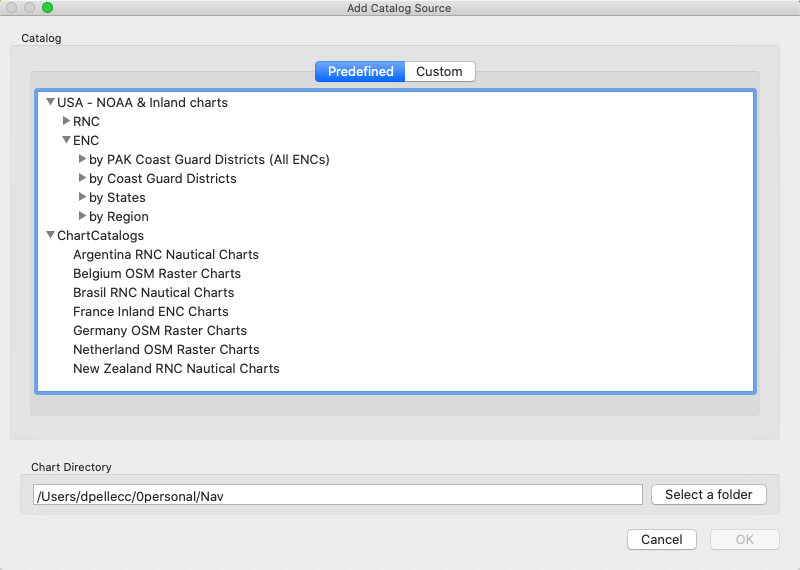The width and height of the screenshot is (800, 570).
Task: Click the Chart Directory path field
Action: [338, 495]
